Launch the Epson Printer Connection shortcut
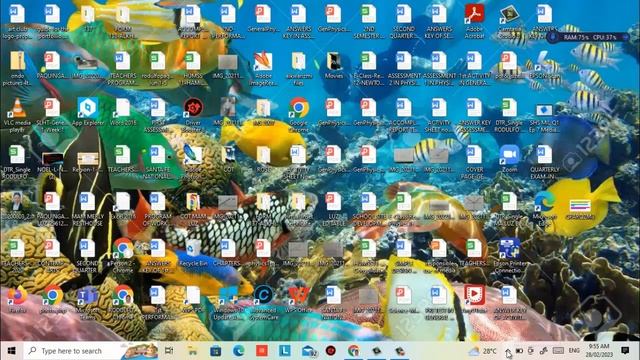640x360 pixels. click(509, 256)
